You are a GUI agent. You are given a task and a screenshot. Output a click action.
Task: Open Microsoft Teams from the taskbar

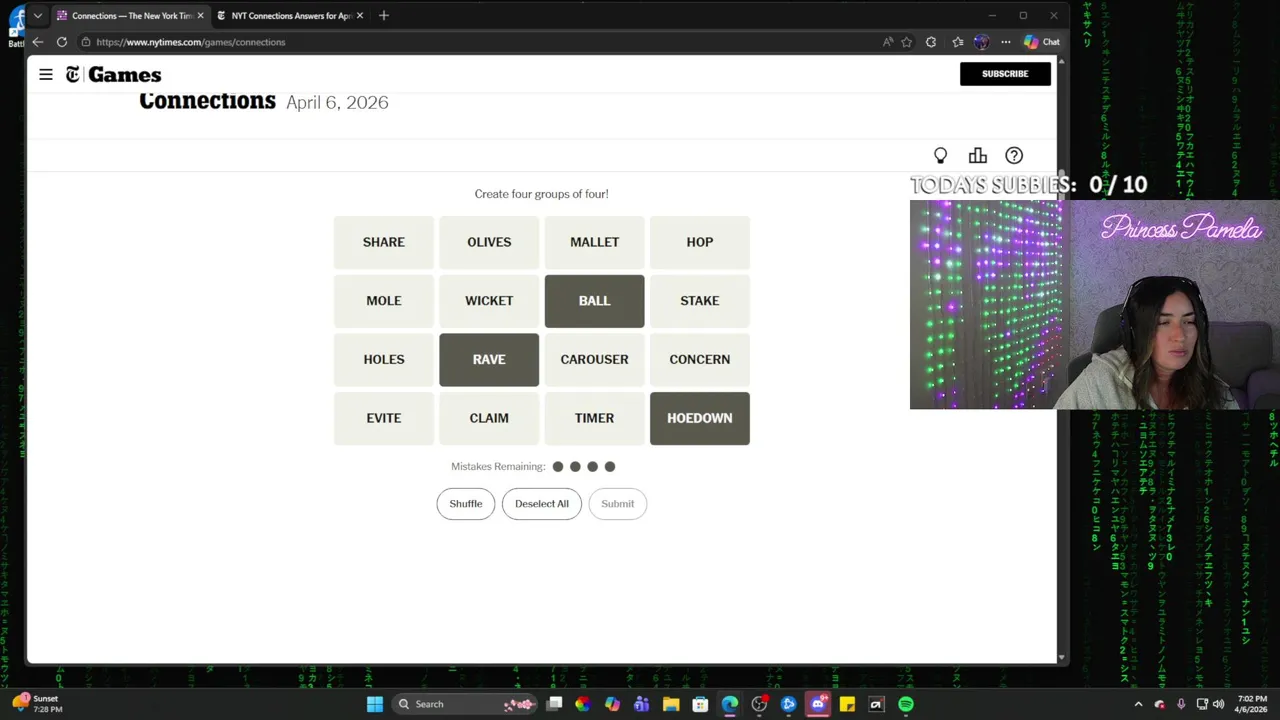(642, 704)
